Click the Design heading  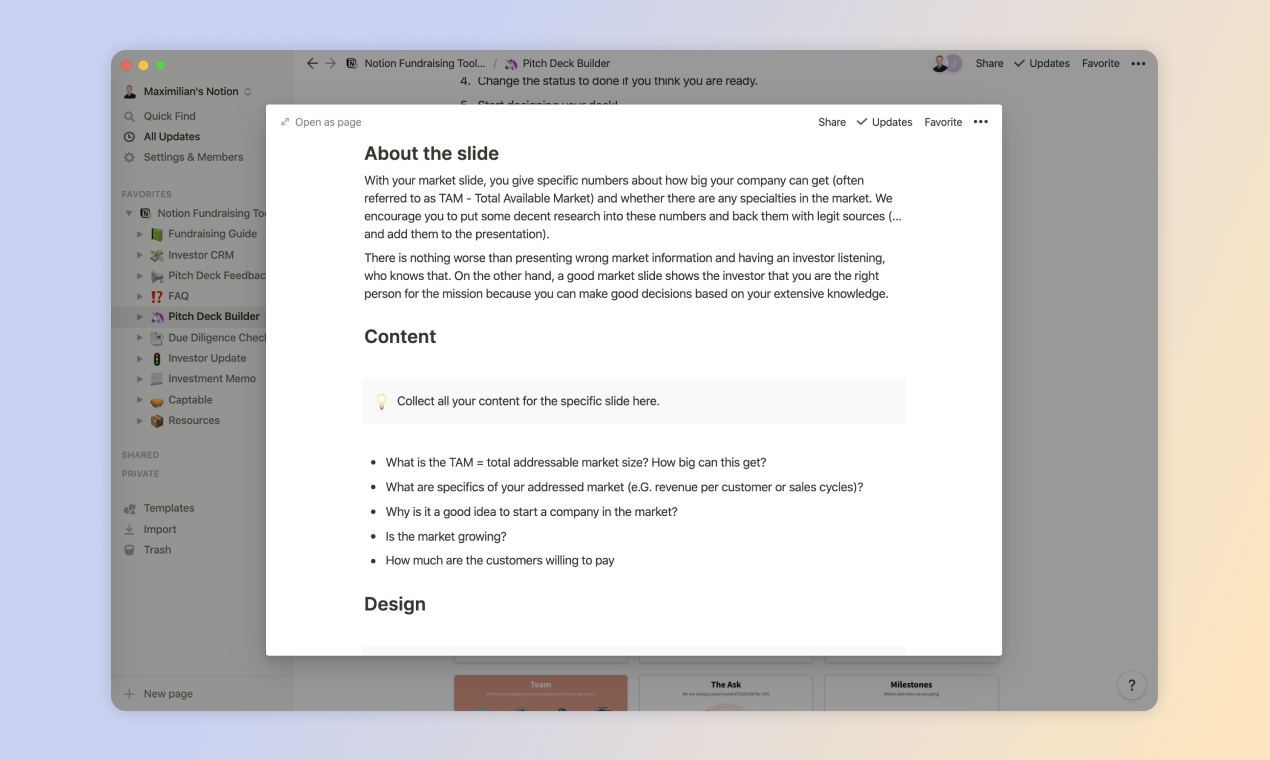pos(395,604)
